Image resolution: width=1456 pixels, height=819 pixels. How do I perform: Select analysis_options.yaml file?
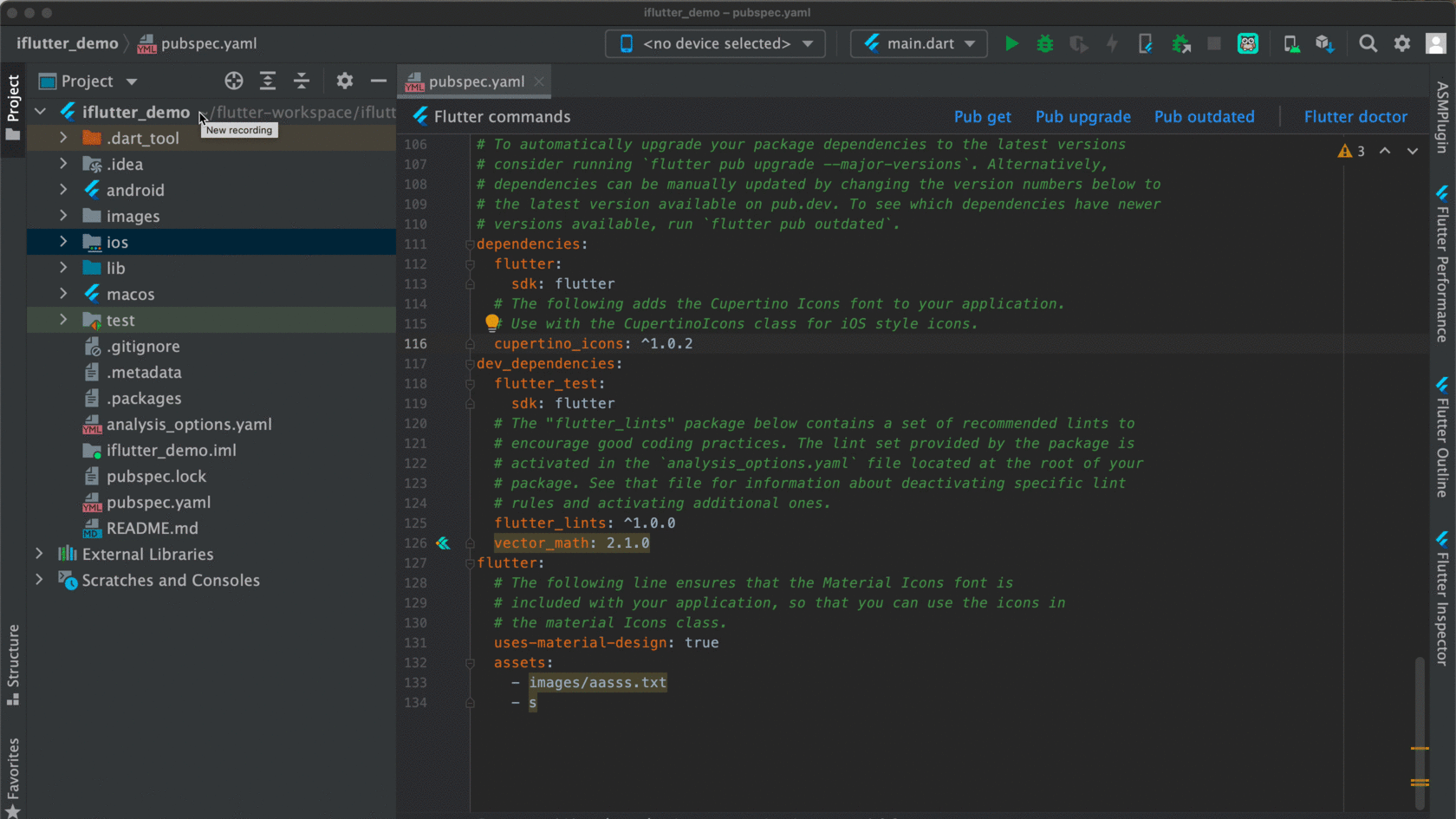tap(189, 424)
